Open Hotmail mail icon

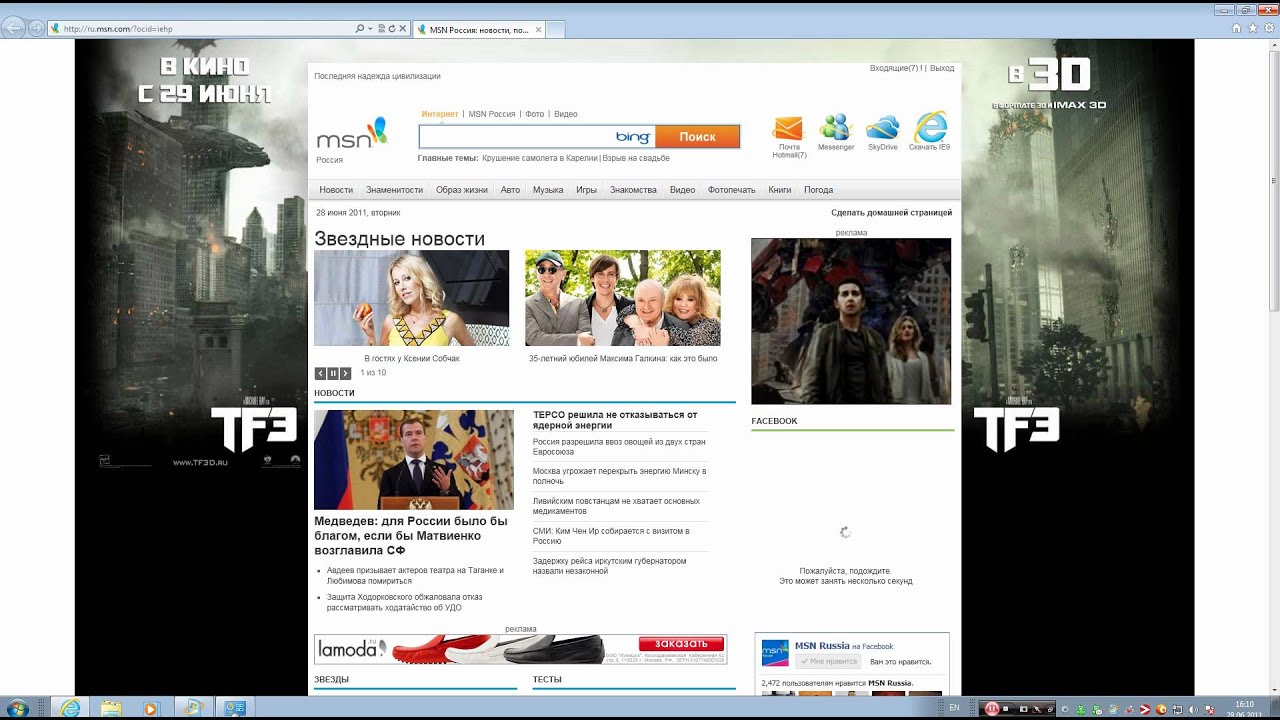point(788,128)
